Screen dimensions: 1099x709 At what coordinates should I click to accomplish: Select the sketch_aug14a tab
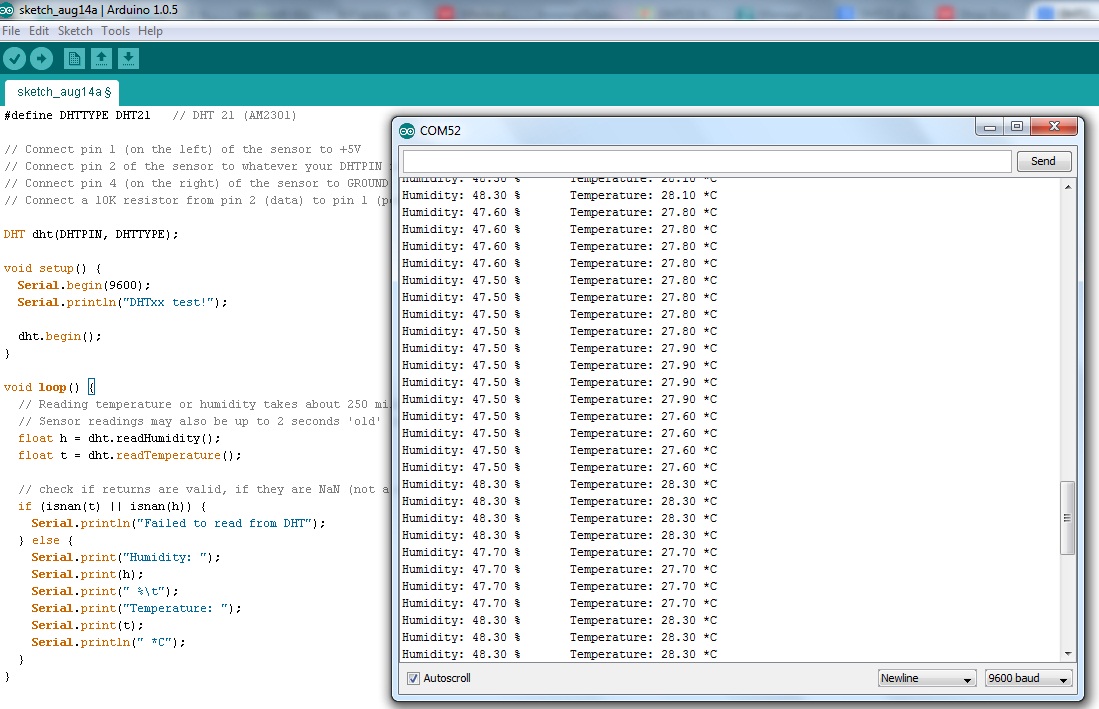coord(63,92)
